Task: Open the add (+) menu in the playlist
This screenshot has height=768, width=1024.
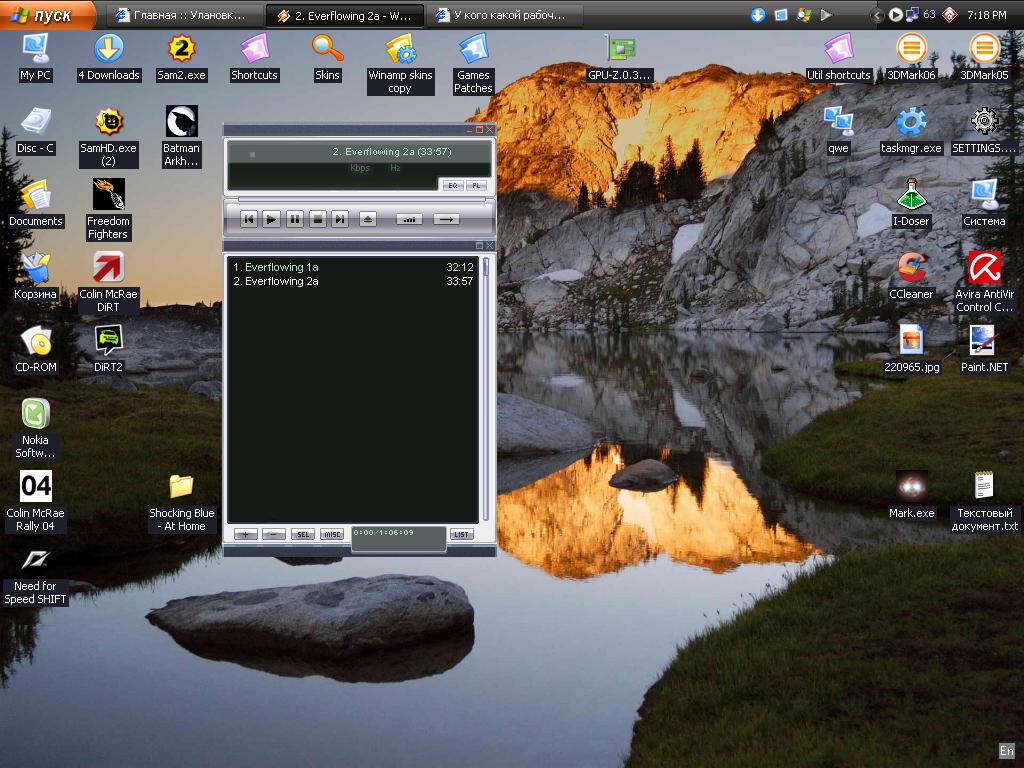Action: tap(246, 534)
